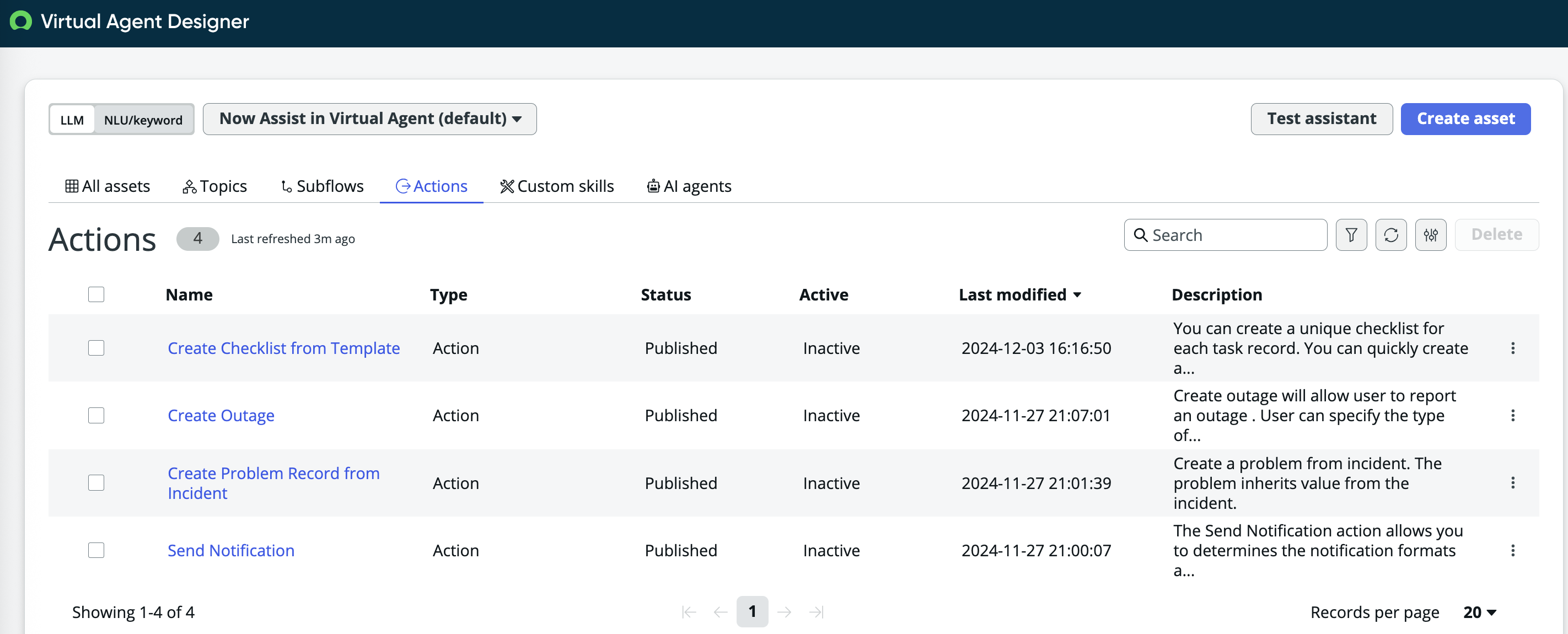Go to next page of results

[x=785, y=611]
